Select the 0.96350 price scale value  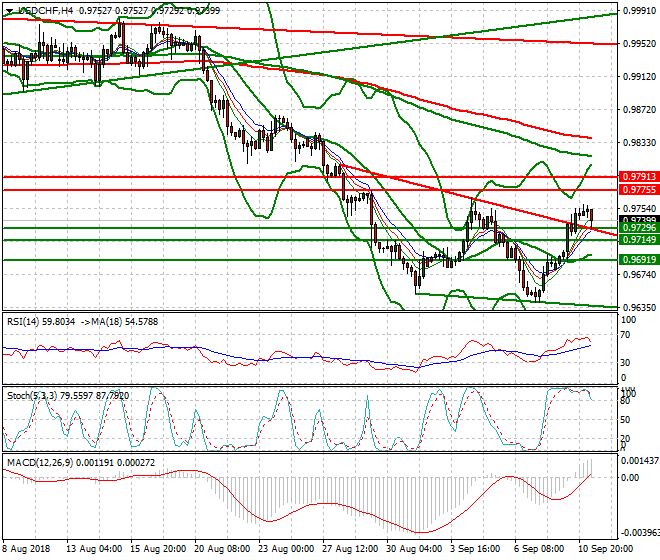(639, 307)
